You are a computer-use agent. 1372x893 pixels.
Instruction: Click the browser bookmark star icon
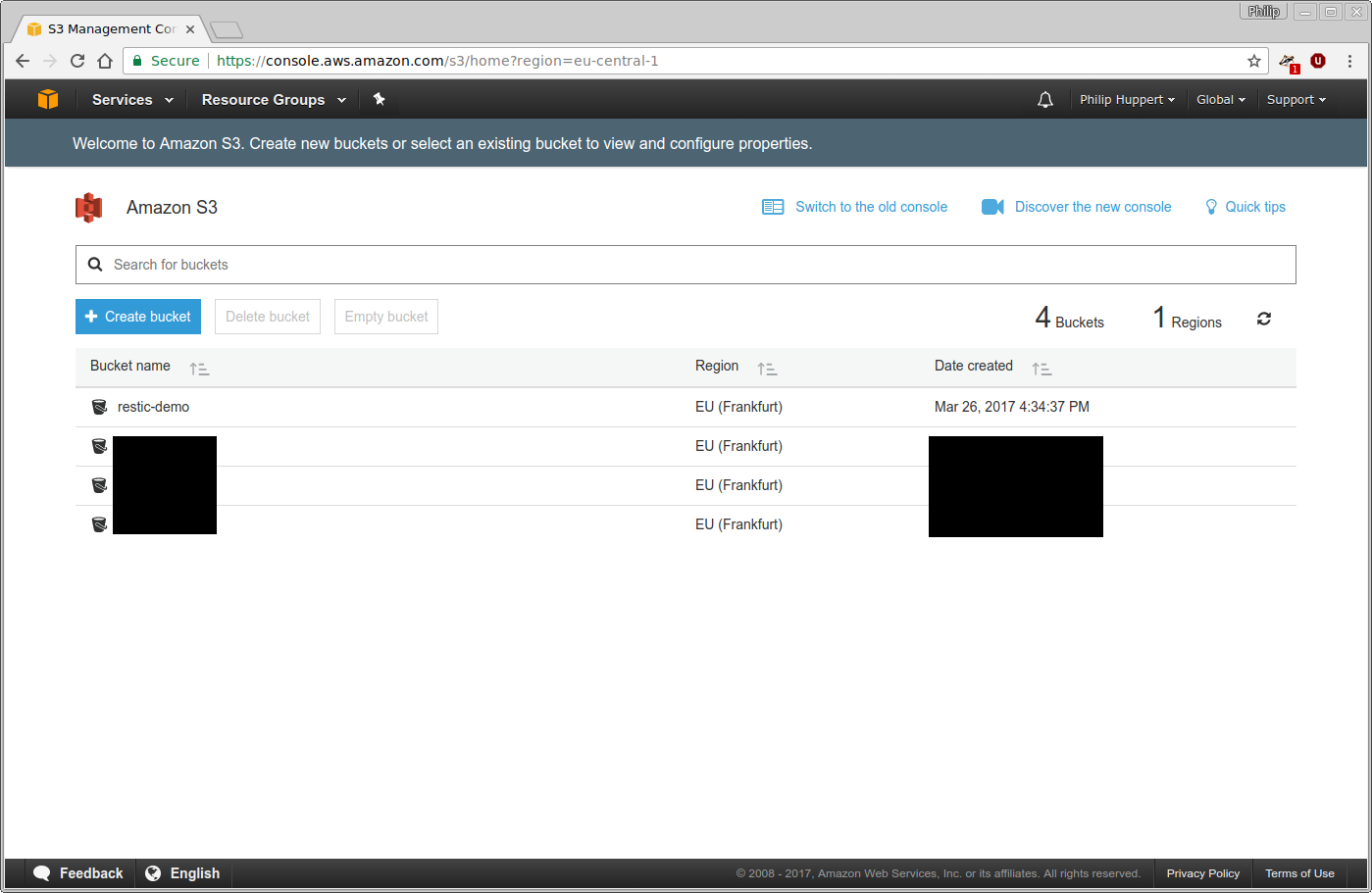click(x=1254, y=61)
